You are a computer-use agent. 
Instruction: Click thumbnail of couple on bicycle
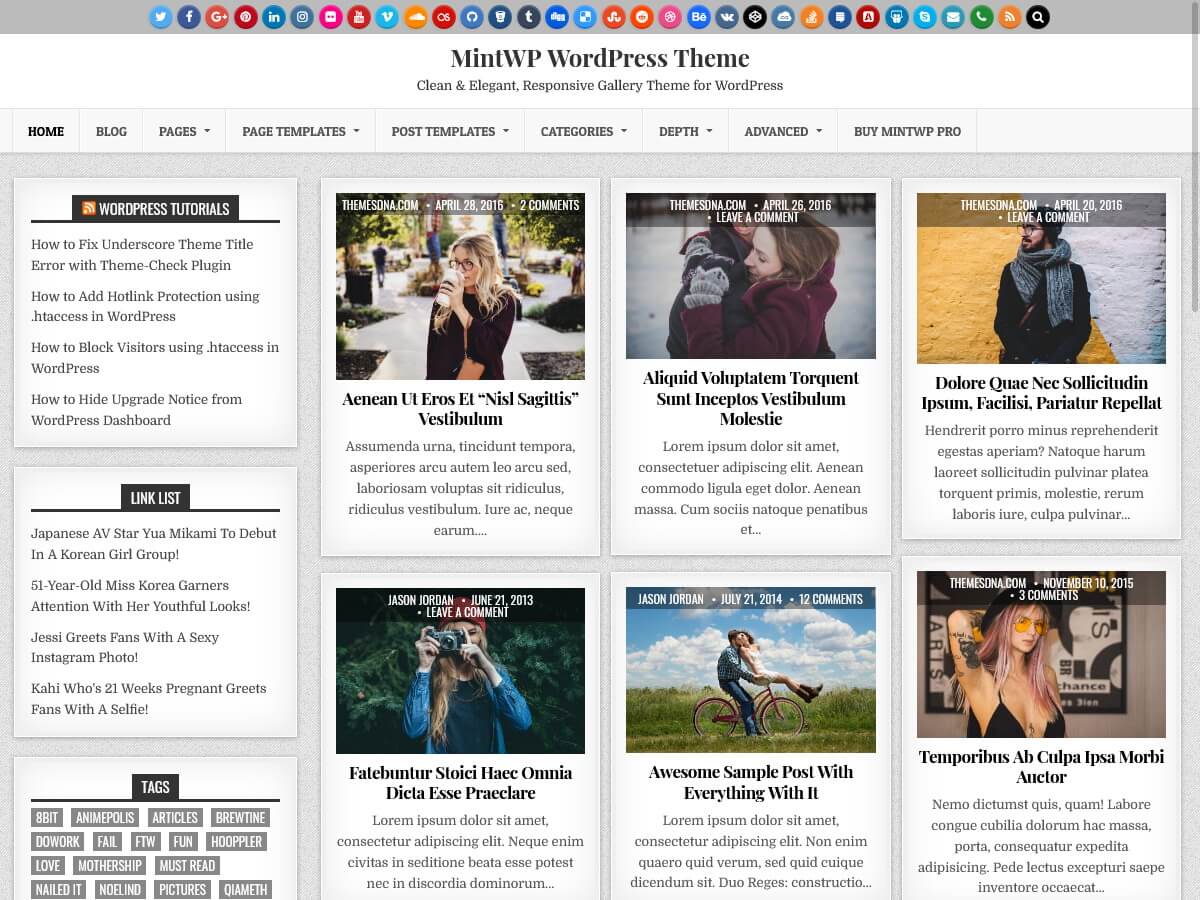[x=751, y=670]
